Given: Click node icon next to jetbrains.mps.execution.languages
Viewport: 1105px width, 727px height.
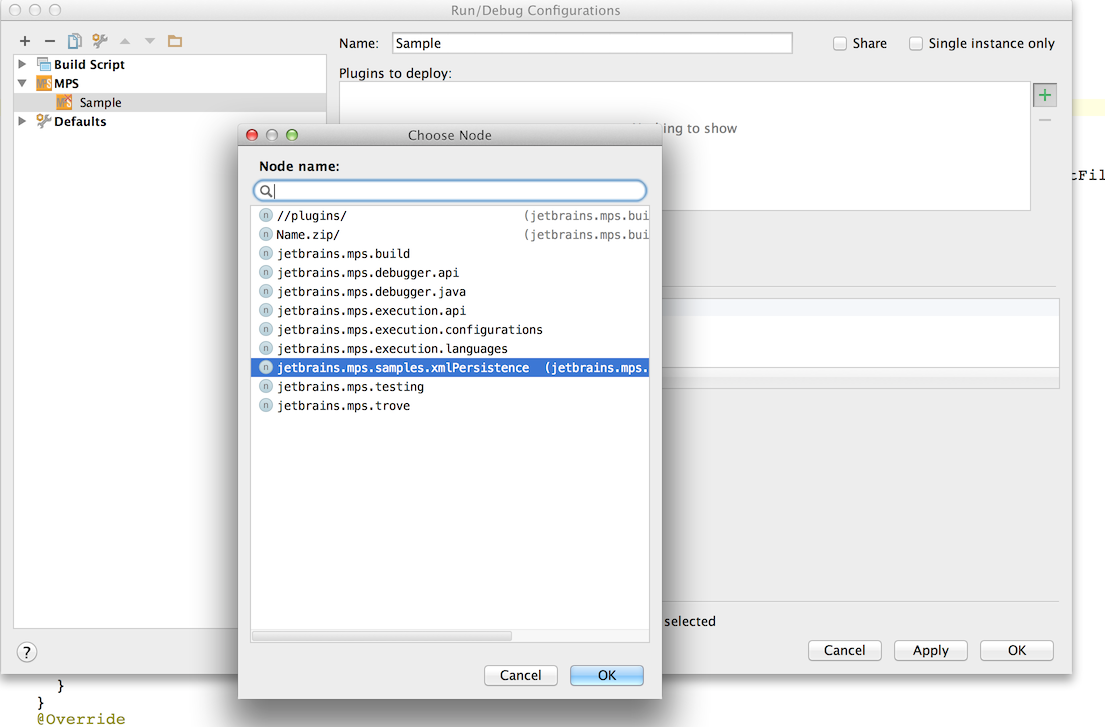Looking at the screenshot, I should click(266, 349).
